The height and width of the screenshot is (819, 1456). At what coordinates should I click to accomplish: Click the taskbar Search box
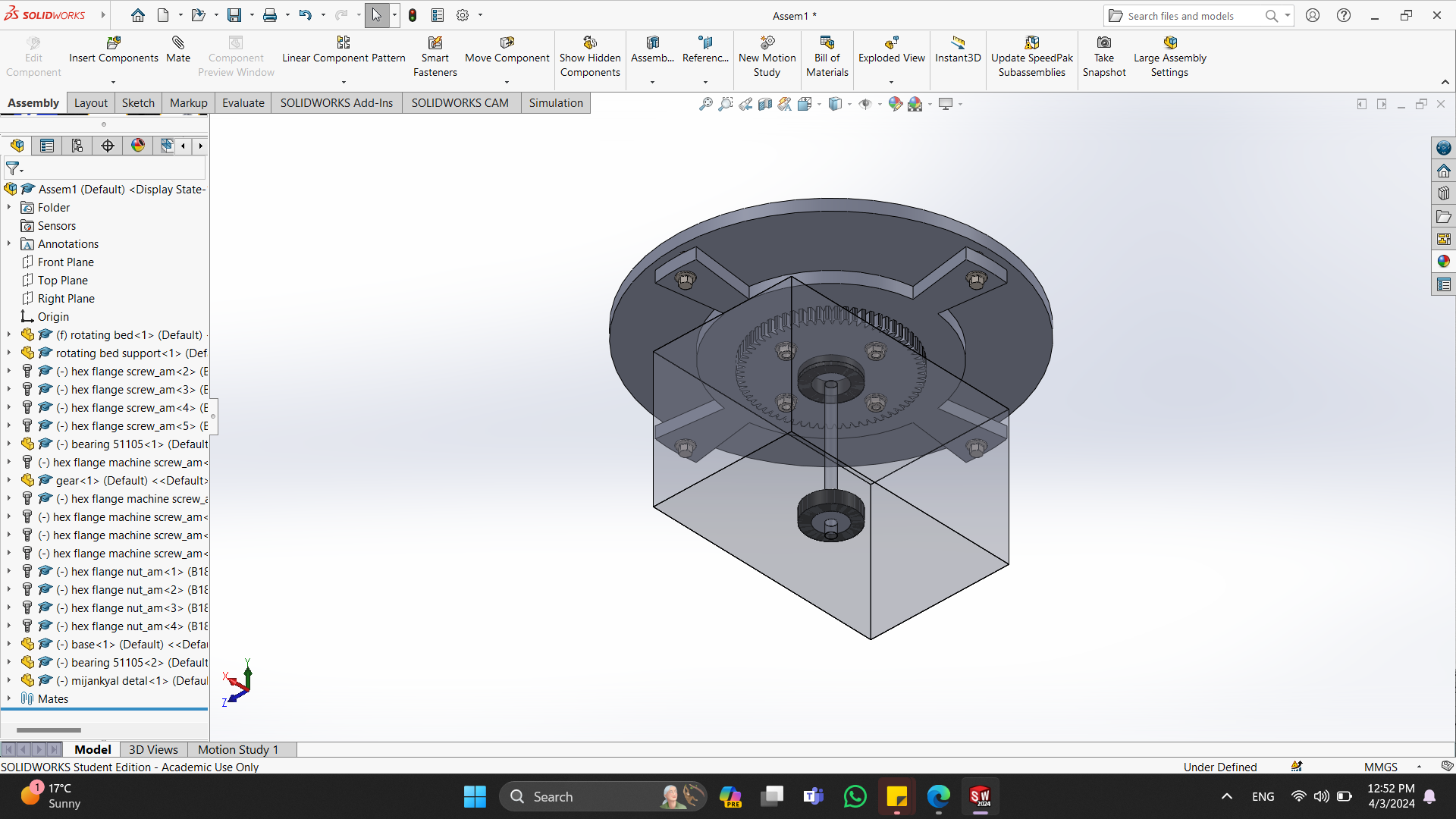pyautogui.click(x=603, y=797)
